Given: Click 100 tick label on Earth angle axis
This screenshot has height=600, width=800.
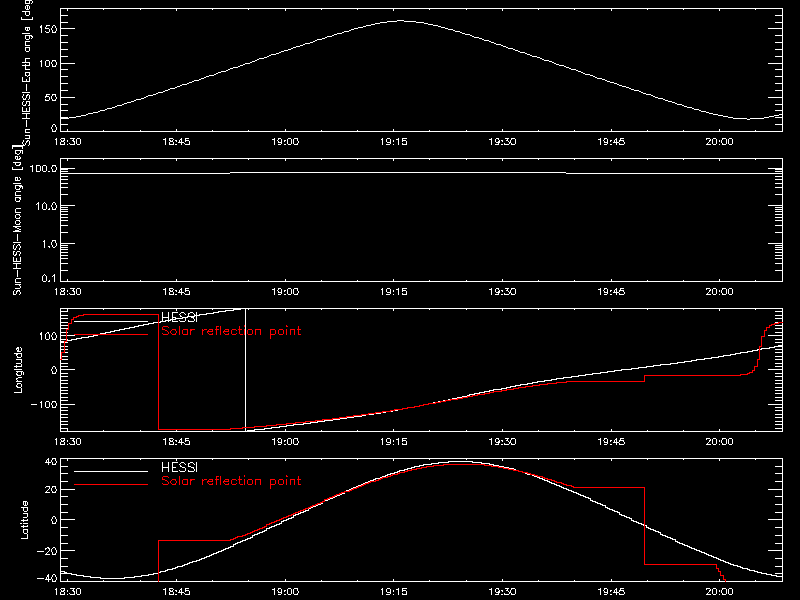Looking at the screenshot, I should [47, 64].
